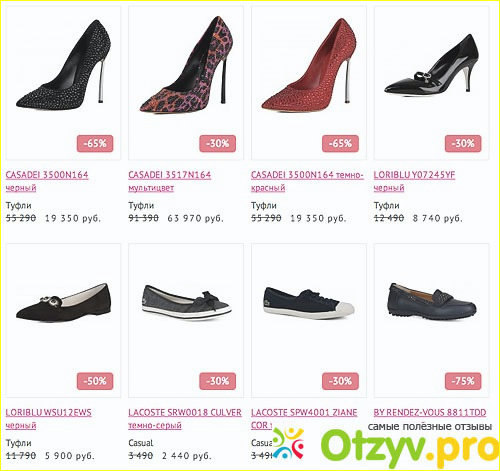The width and height of the screenshot is (500, 471).
Task: Click the Otzyv.pro logo icon
Action: click(289, 444)
